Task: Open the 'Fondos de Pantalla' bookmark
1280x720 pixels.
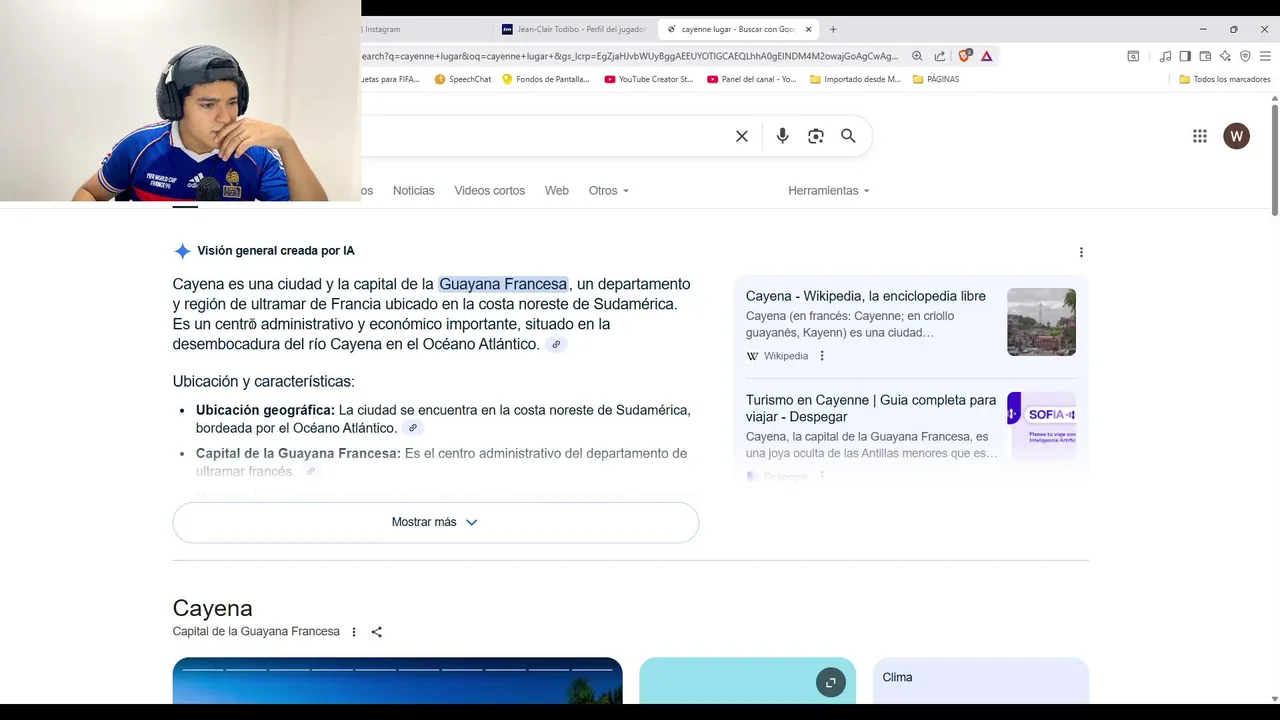Action: coord(546,79)
